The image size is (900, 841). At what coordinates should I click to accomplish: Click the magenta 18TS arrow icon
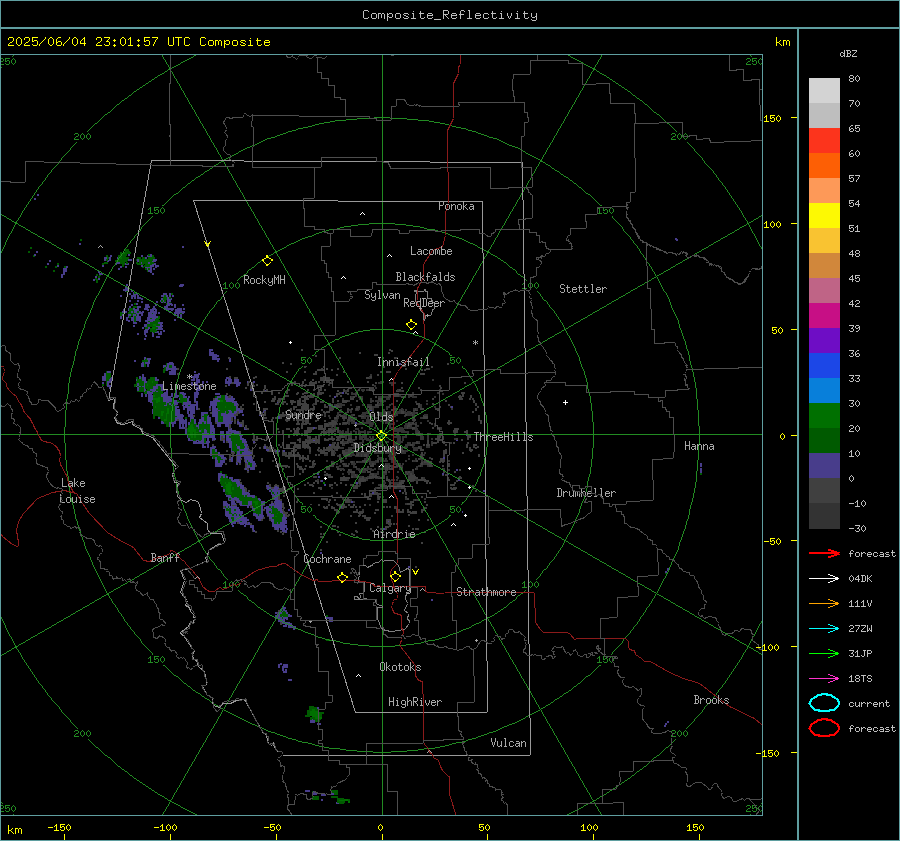pyautogui.click(x=824, y=679)
